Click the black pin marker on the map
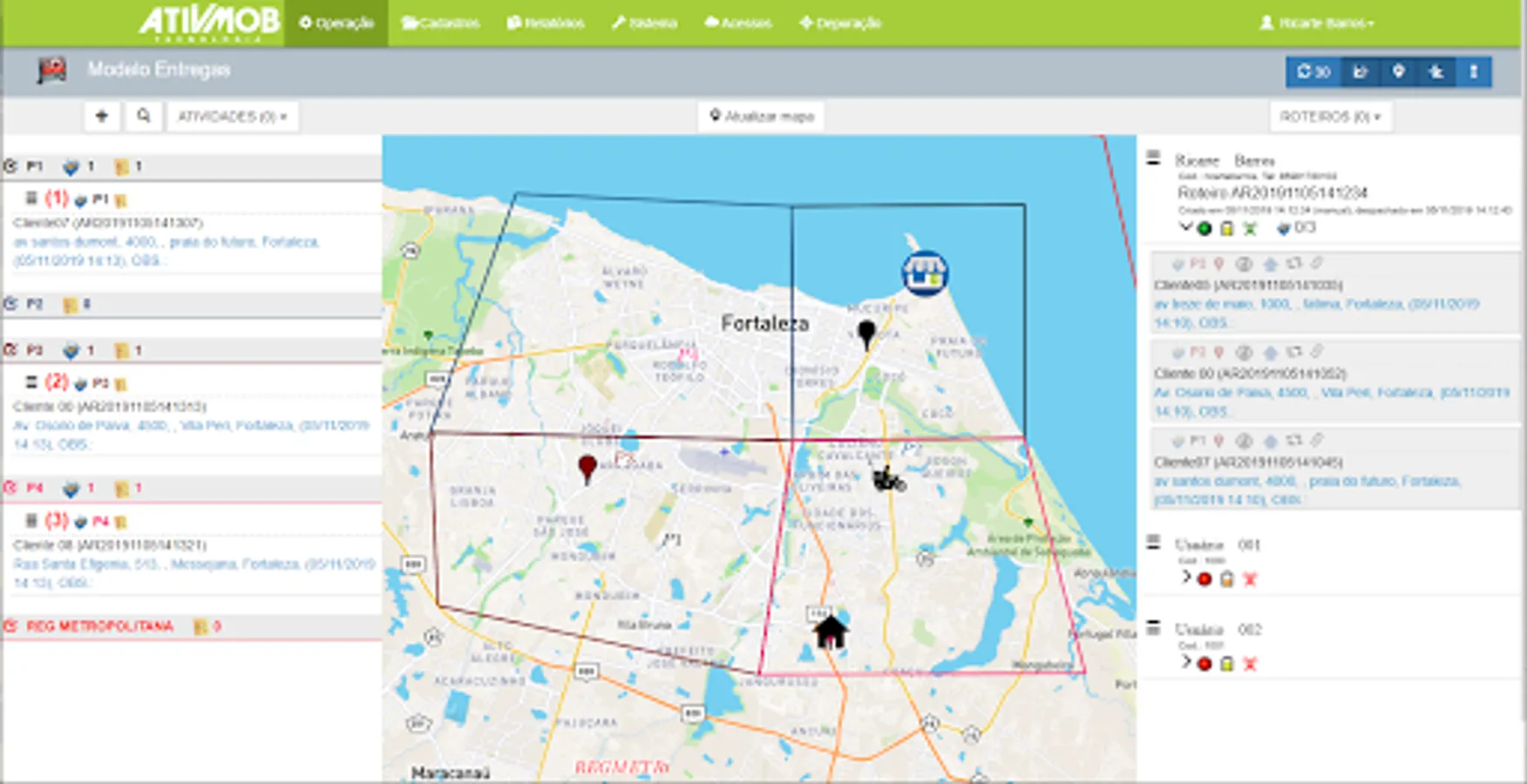The width and height of the screenshot is (1527, 784). (866, 335)
